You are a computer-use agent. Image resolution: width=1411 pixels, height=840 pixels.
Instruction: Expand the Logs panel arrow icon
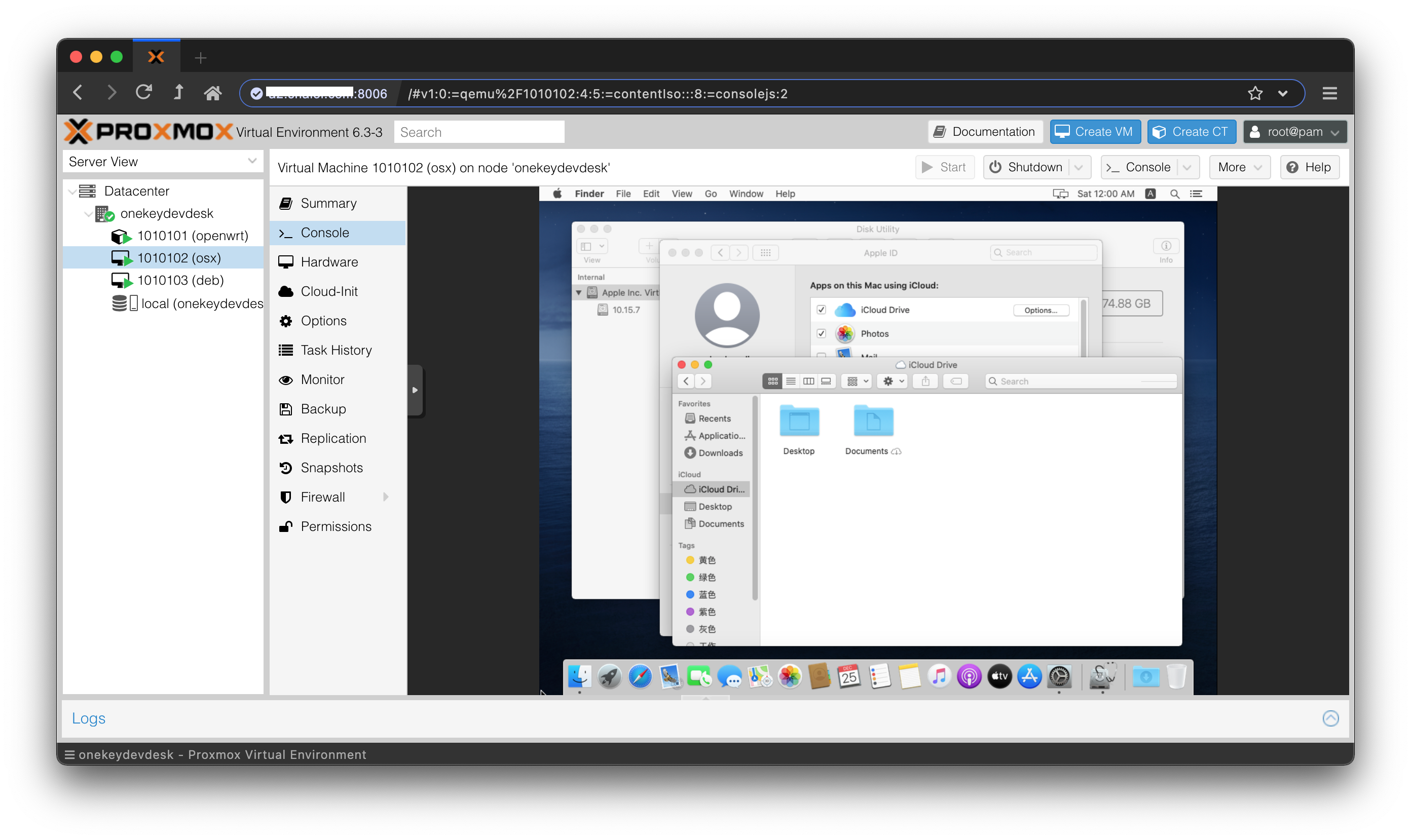[1330, 718]
